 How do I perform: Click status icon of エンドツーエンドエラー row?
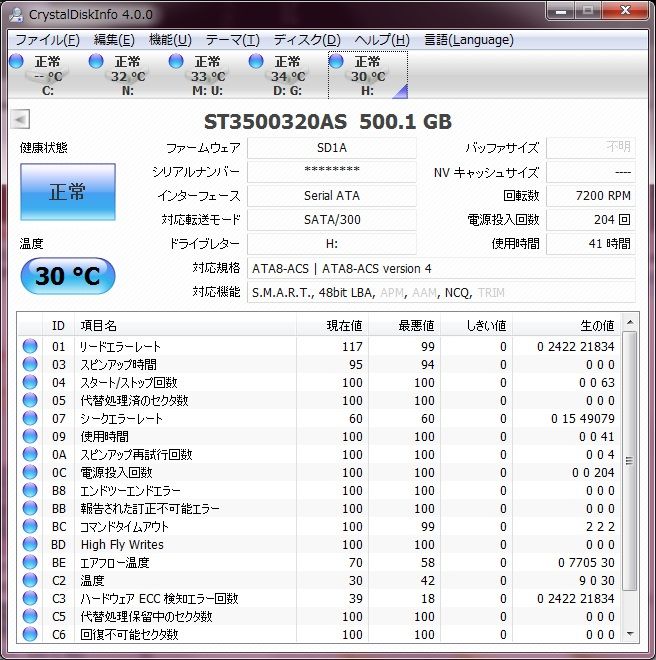point(30,490)
